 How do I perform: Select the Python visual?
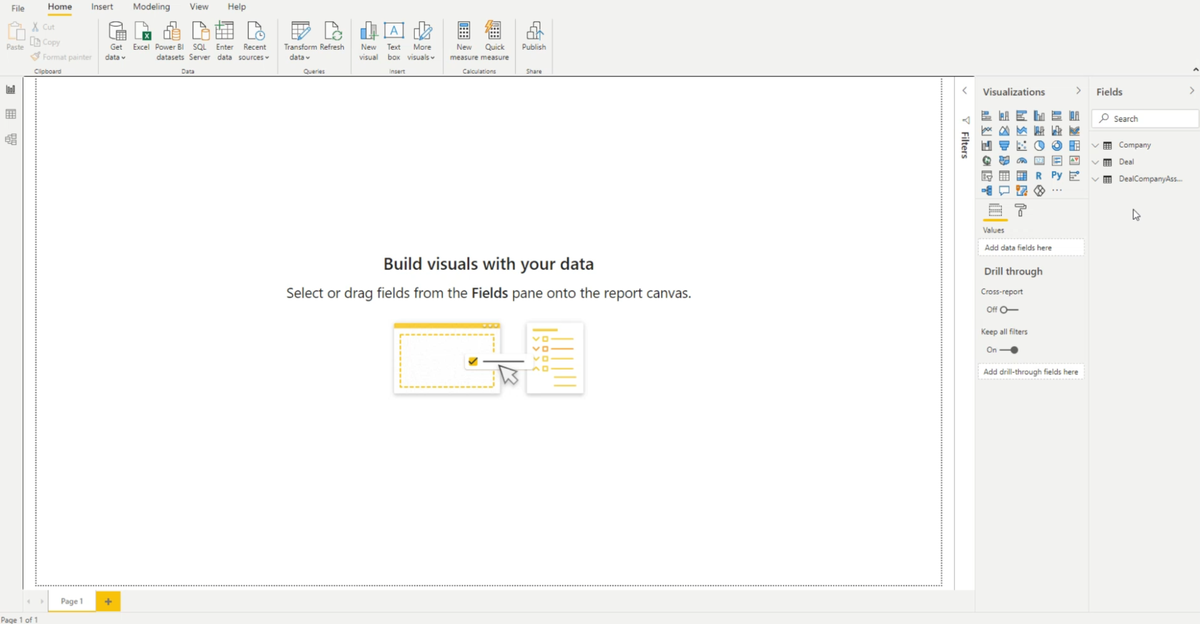coord(1057,175)
